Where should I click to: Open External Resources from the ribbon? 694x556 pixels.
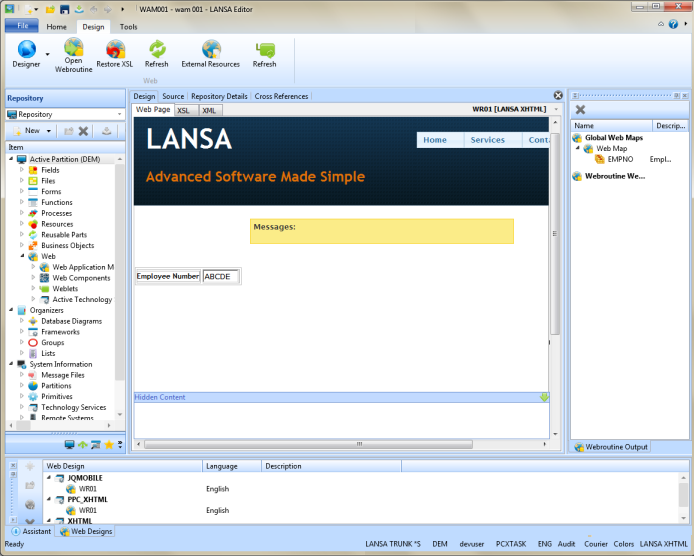211,54
